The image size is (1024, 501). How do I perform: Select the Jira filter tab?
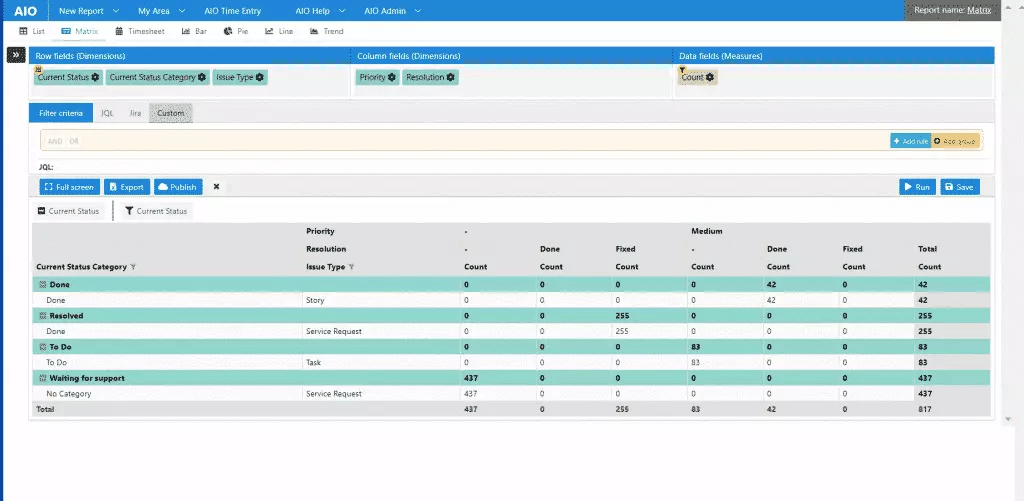tap(135, 113)
